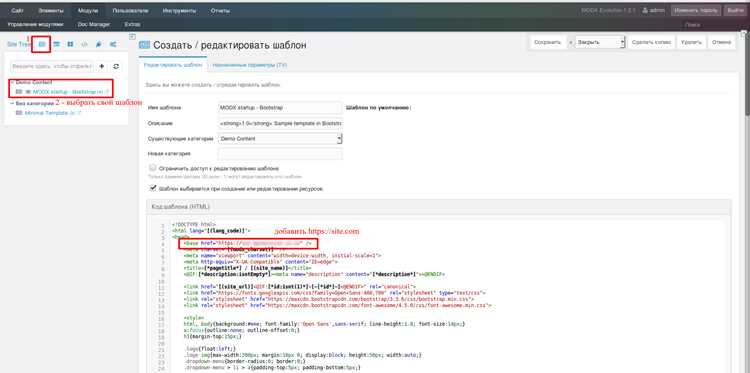Collapse the Demo Content category in the tree
The image size is (750, 373).
tap(12, 82)
